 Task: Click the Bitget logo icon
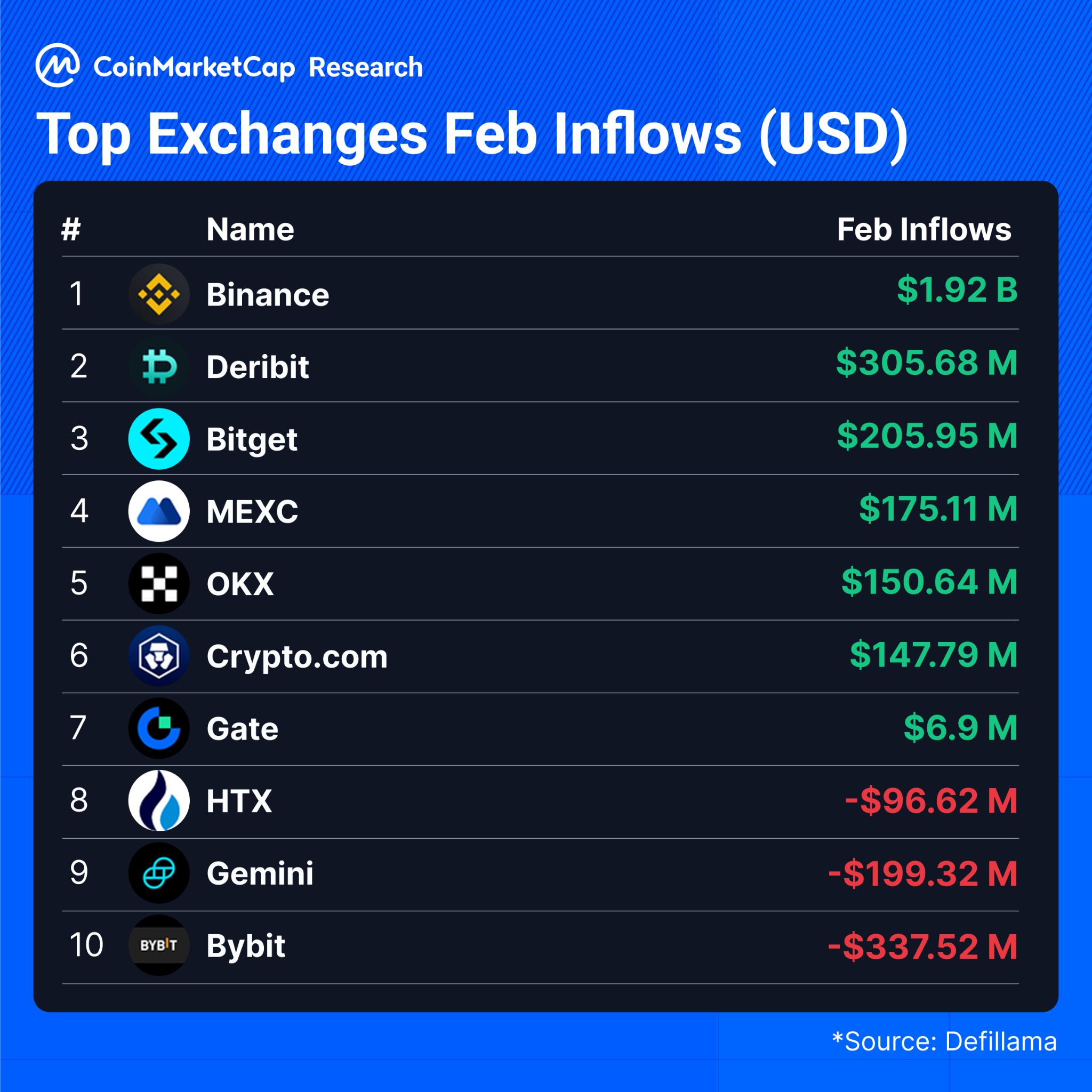click(159, 439)
